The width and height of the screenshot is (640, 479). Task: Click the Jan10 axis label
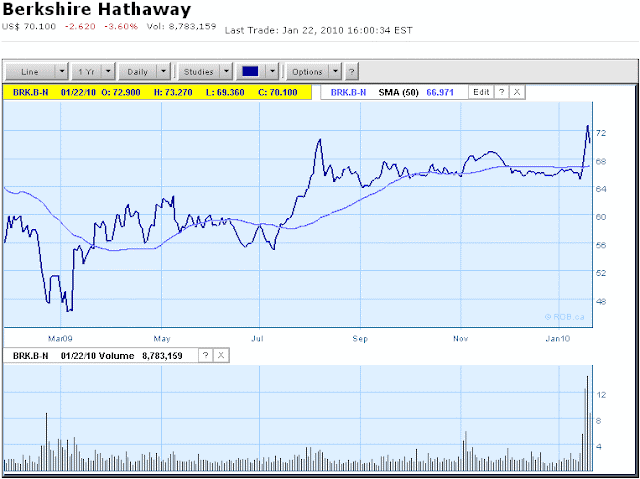coord(558,339)
